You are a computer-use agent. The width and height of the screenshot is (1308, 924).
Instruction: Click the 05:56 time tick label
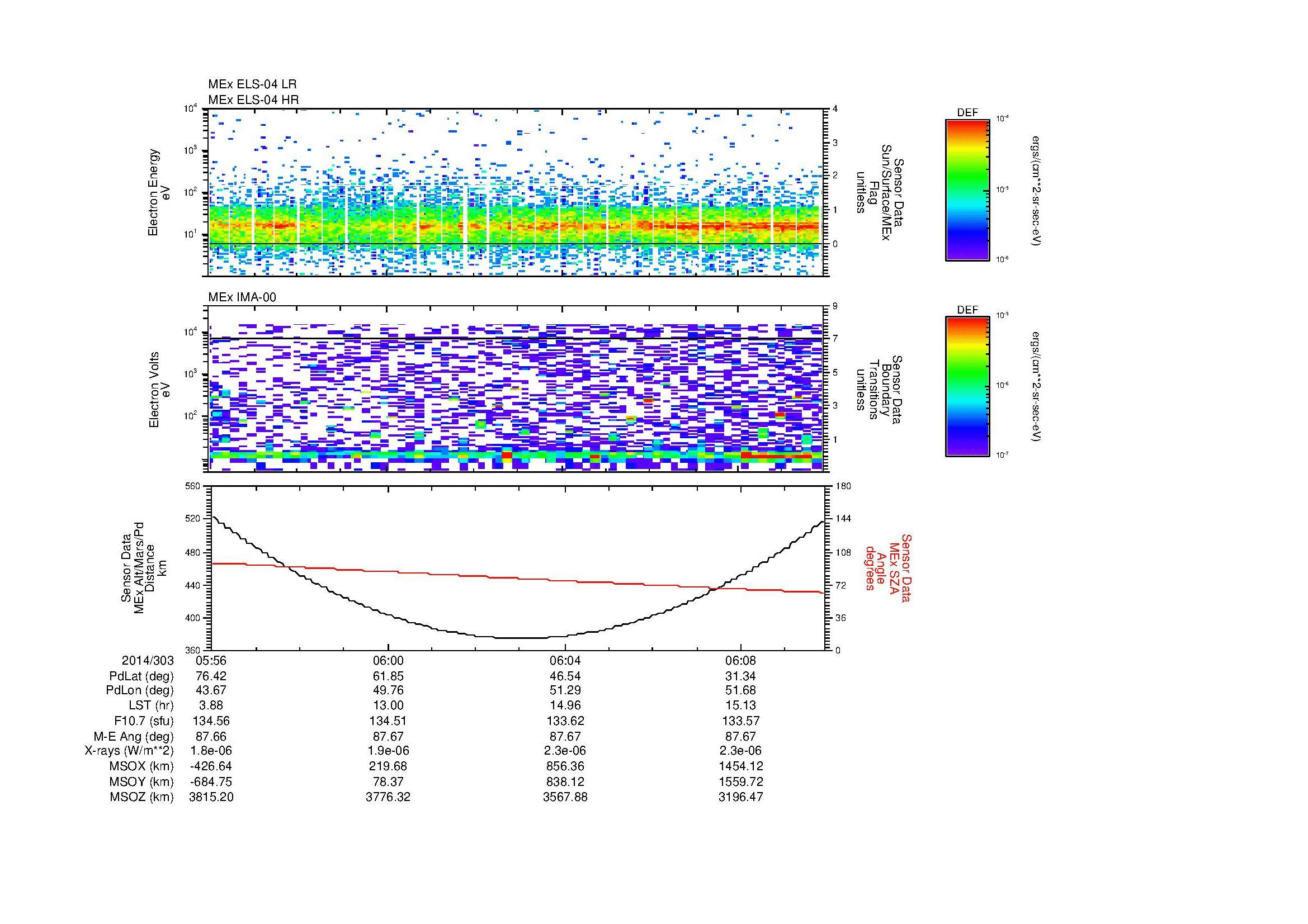point(211,660)
